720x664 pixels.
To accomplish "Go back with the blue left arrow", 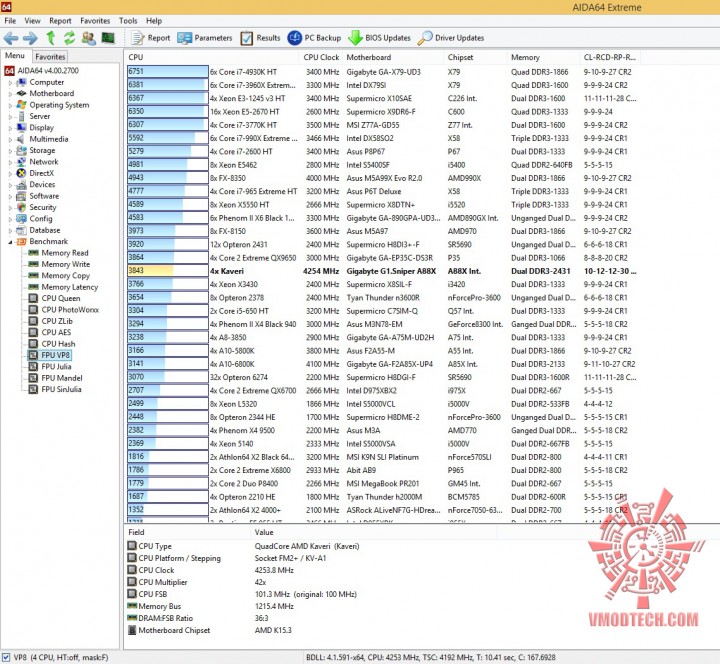I will click(11, 38).
